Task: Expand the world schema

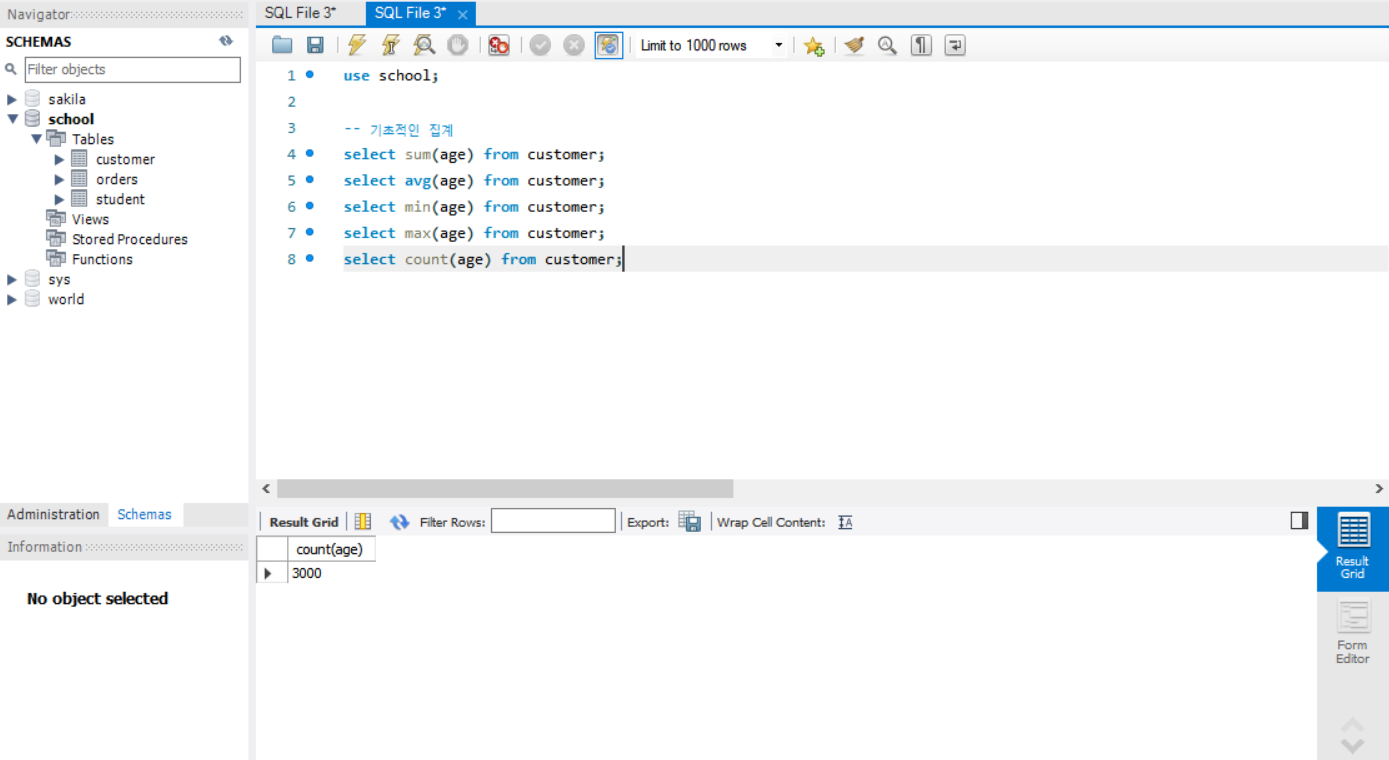Action: 12,299
